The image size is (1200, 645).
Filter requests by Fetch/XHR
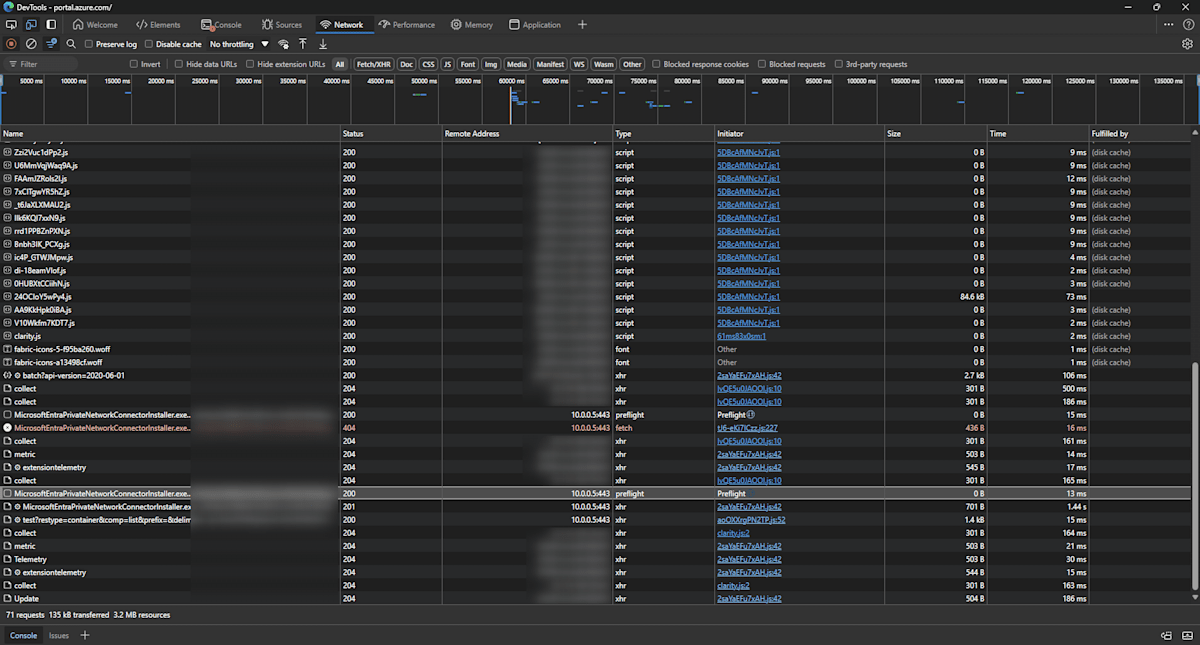(x=374, y=64)
